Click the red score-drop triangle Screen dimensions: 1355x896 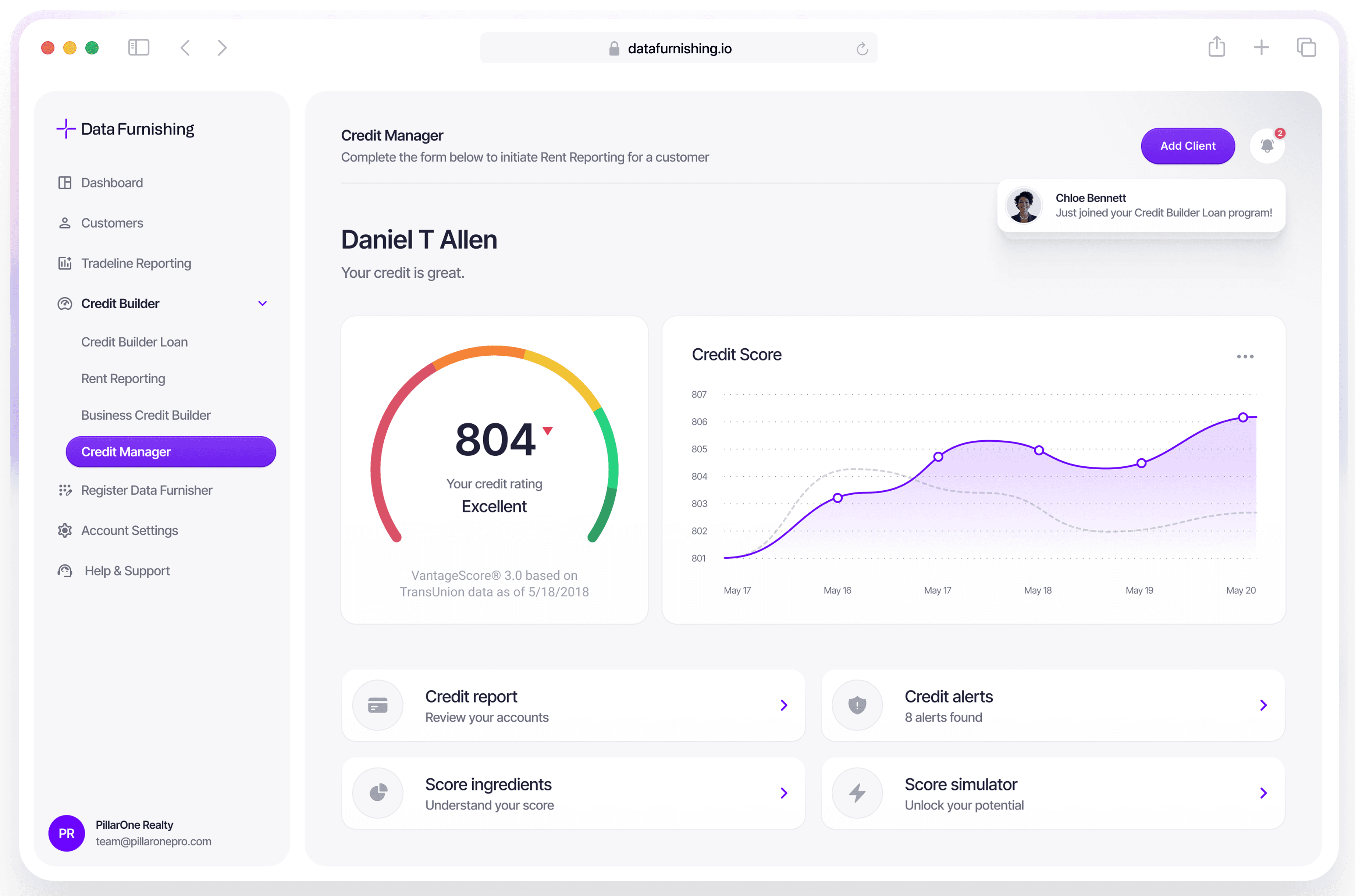click(x=547, y=431)
